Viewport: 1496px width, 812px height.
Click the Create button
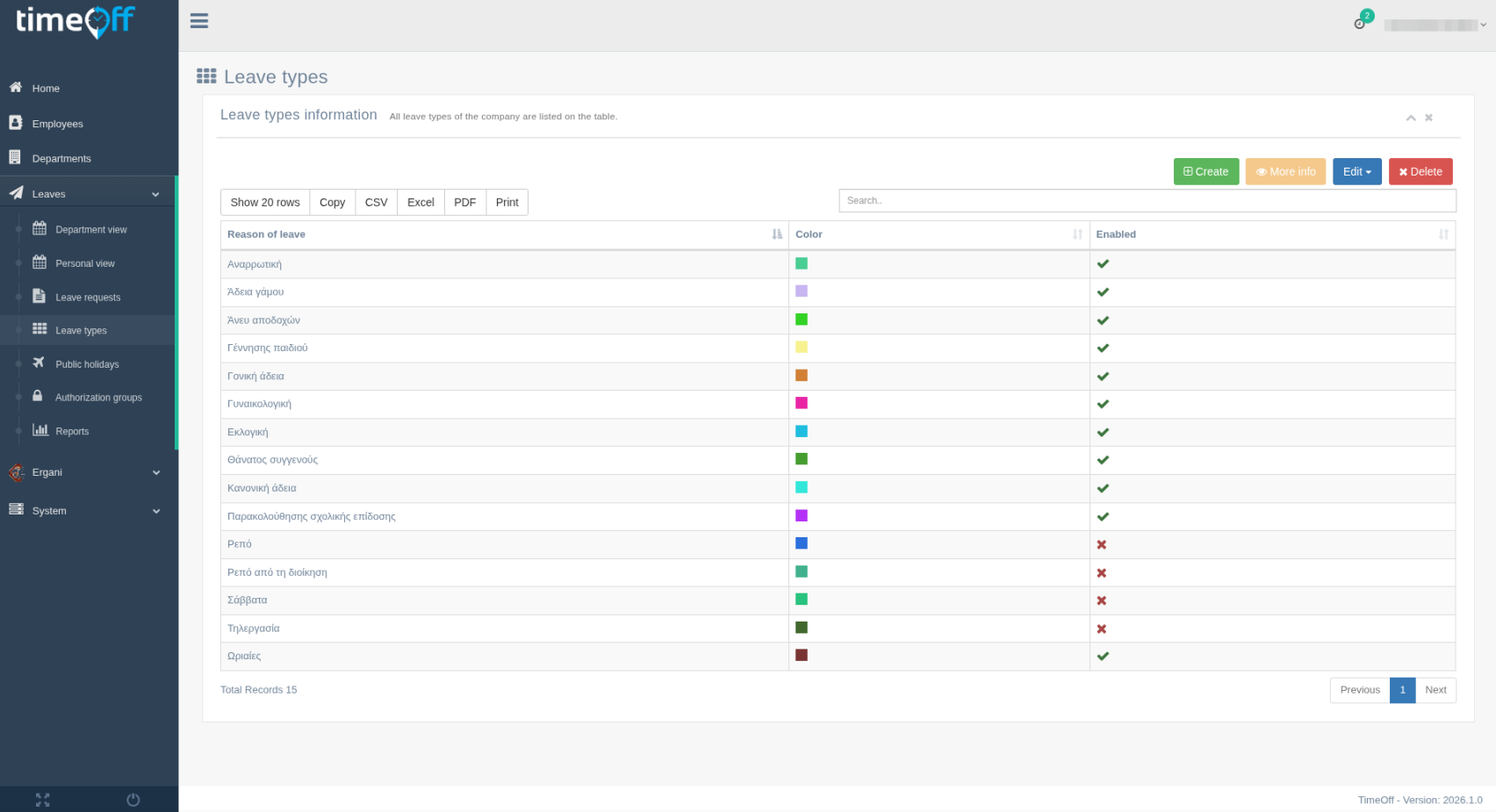click(1205, 171)
